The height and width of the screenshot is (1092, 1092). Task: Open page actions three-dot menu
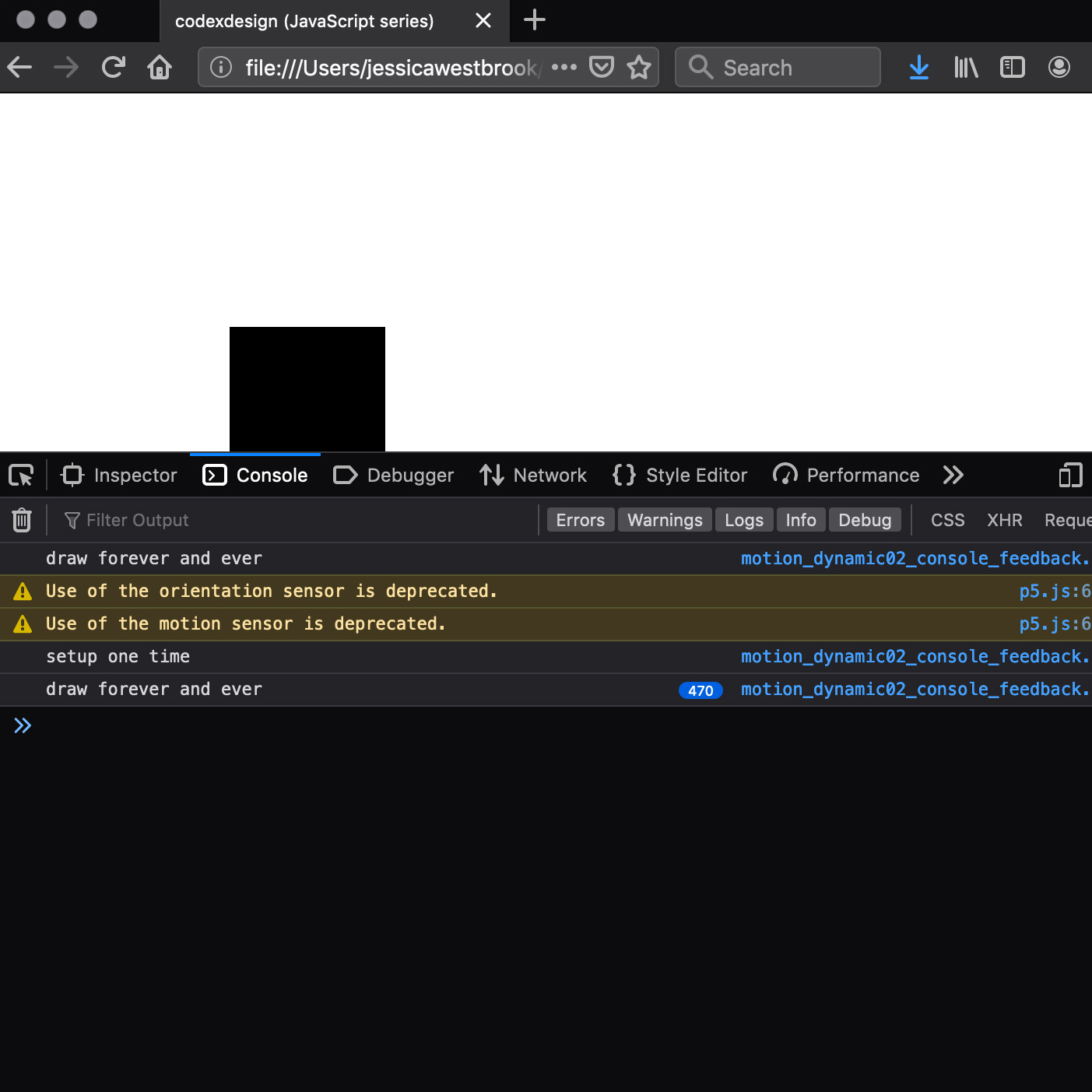pos(564,68)
